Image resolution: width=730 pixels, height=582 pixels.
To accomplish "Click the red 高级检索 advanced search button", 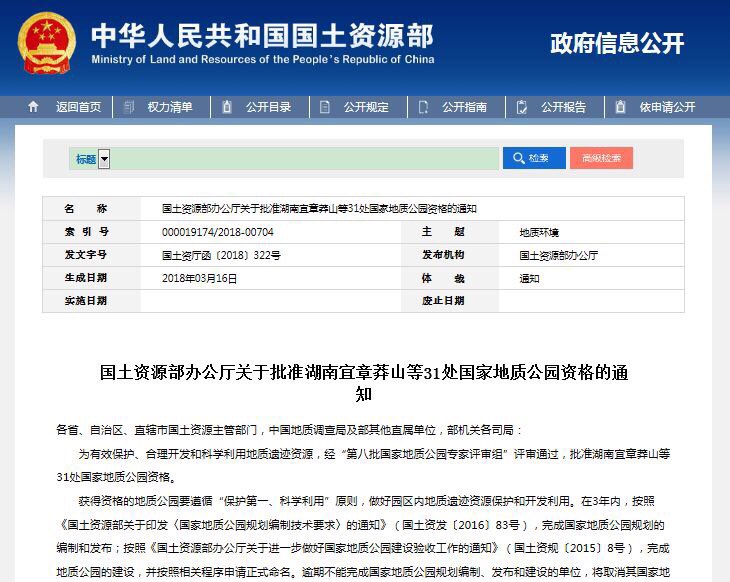I will pos(601,158).
